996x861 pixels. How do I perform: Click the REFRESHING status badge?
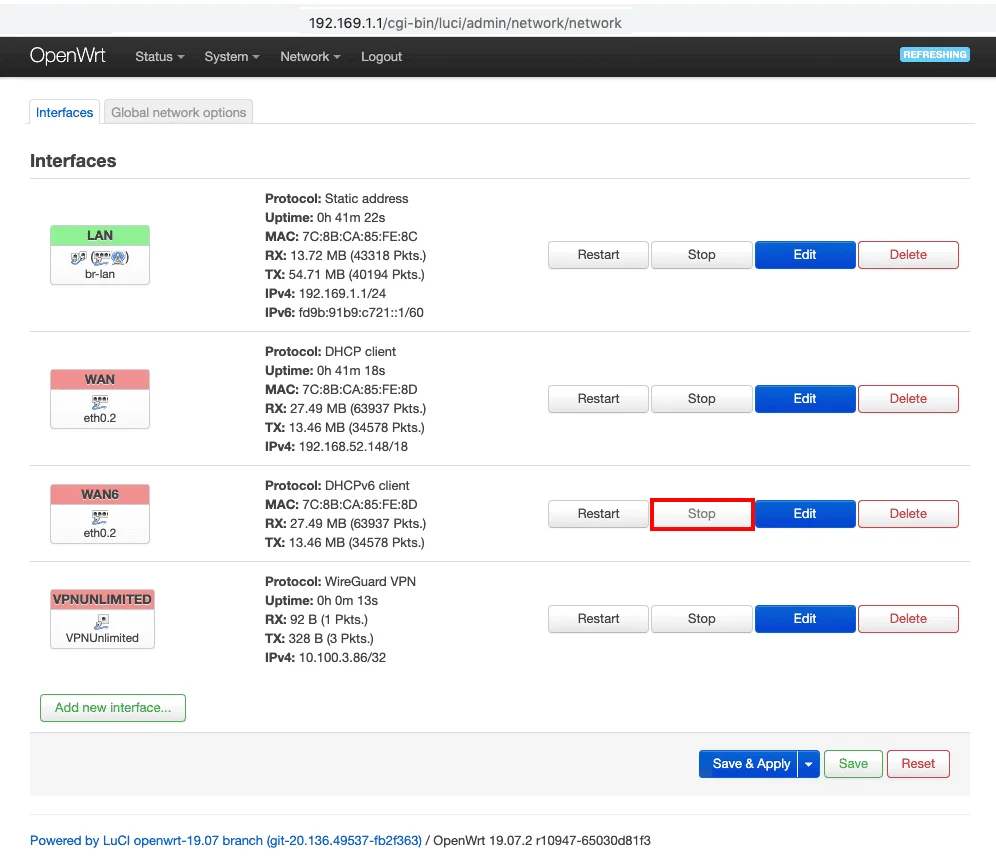934,55
